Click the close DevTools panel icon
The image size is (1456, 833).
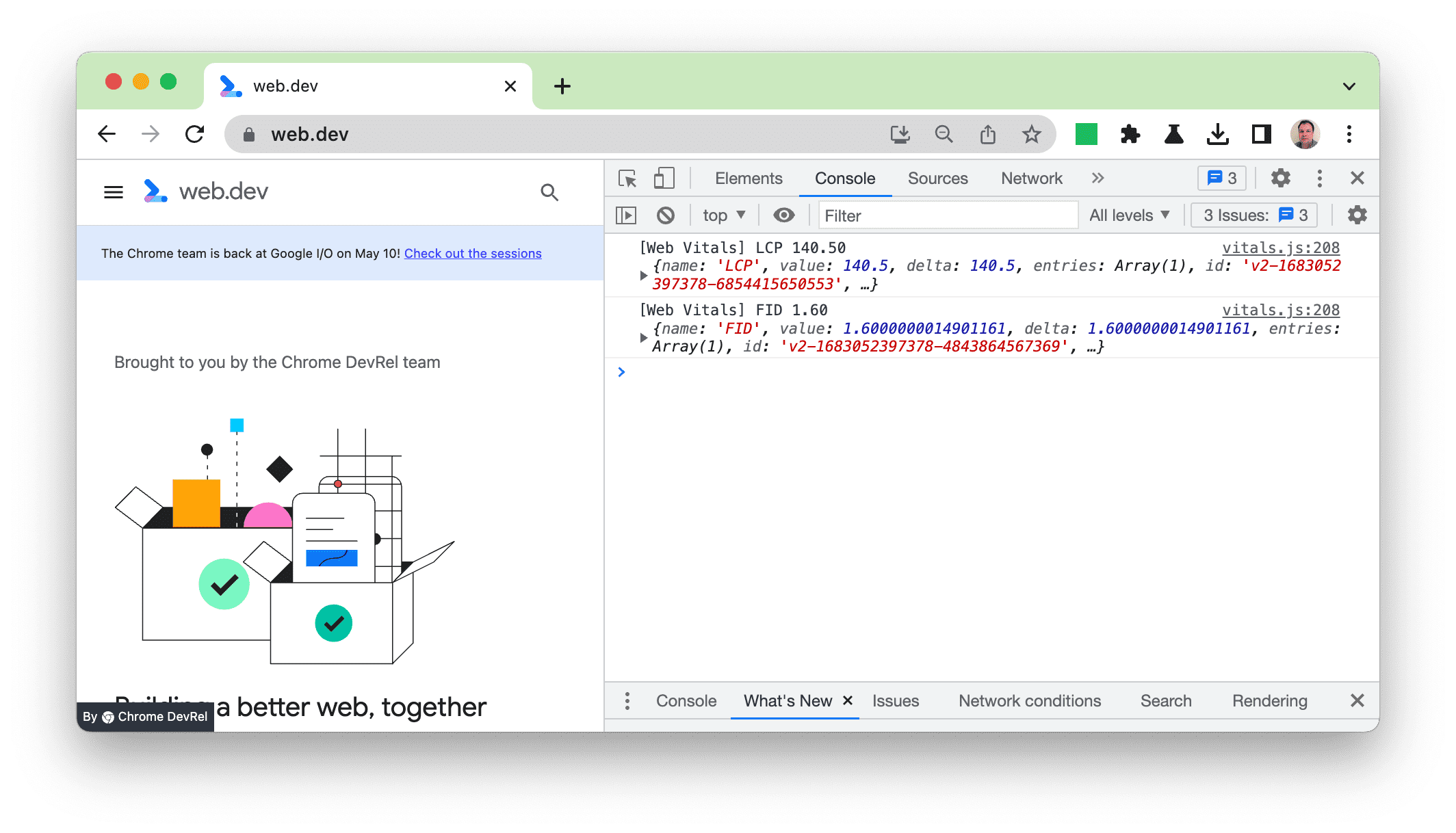tap(1356, 179)
